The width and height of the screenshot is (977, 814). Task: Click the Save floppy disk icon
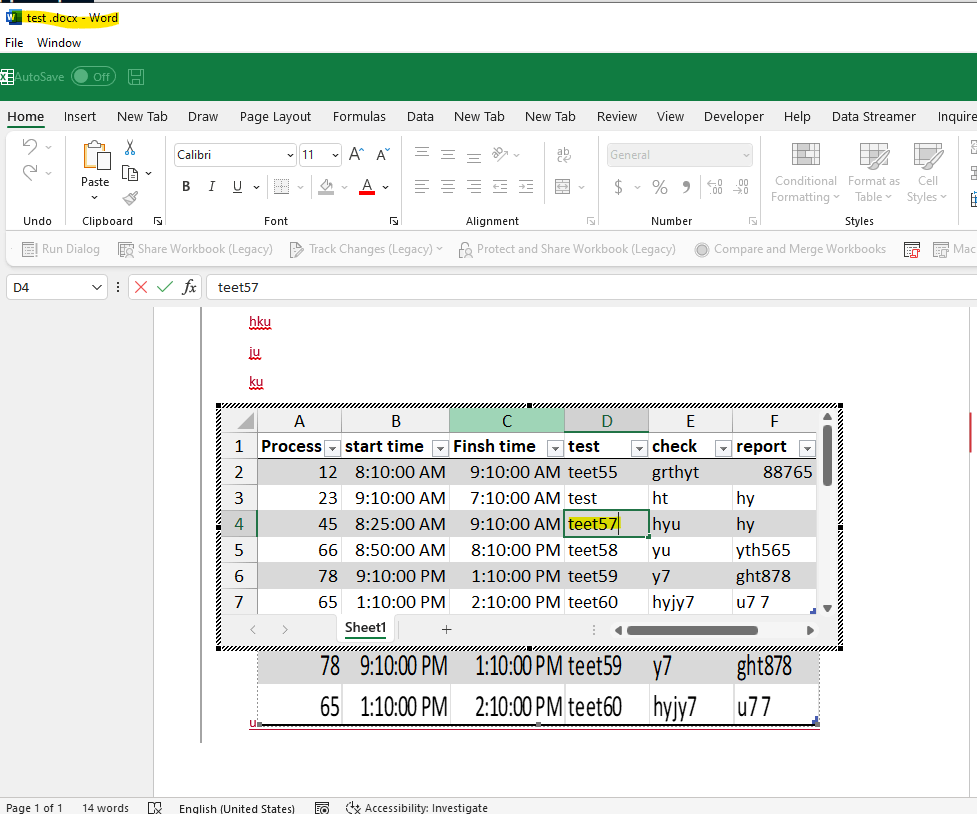(137, 77)
